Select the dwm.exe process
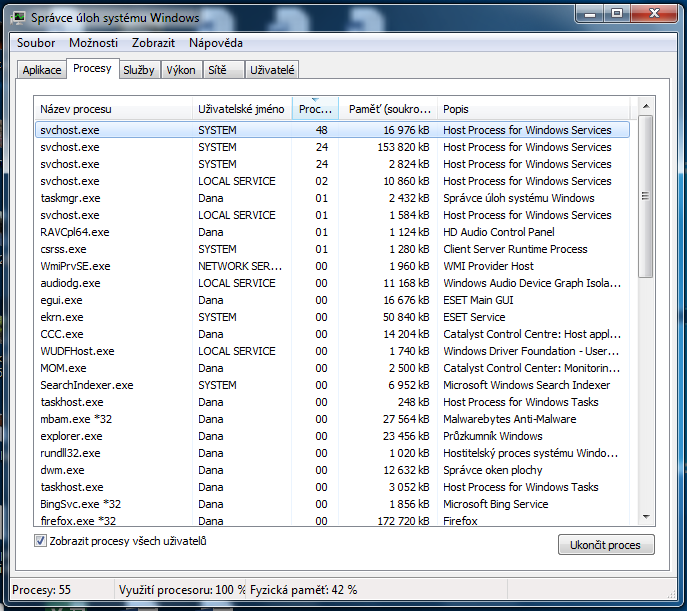 click(332, 470)
